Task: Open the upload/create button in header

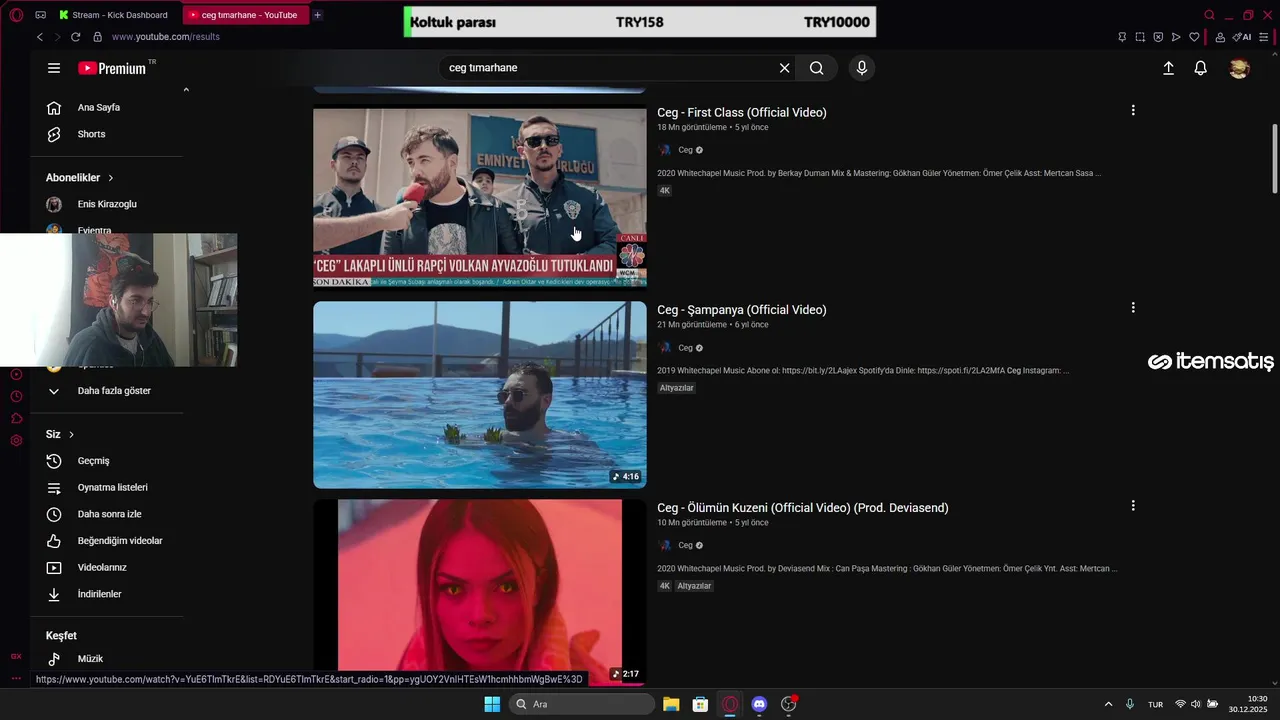Action: [1168, 68]
